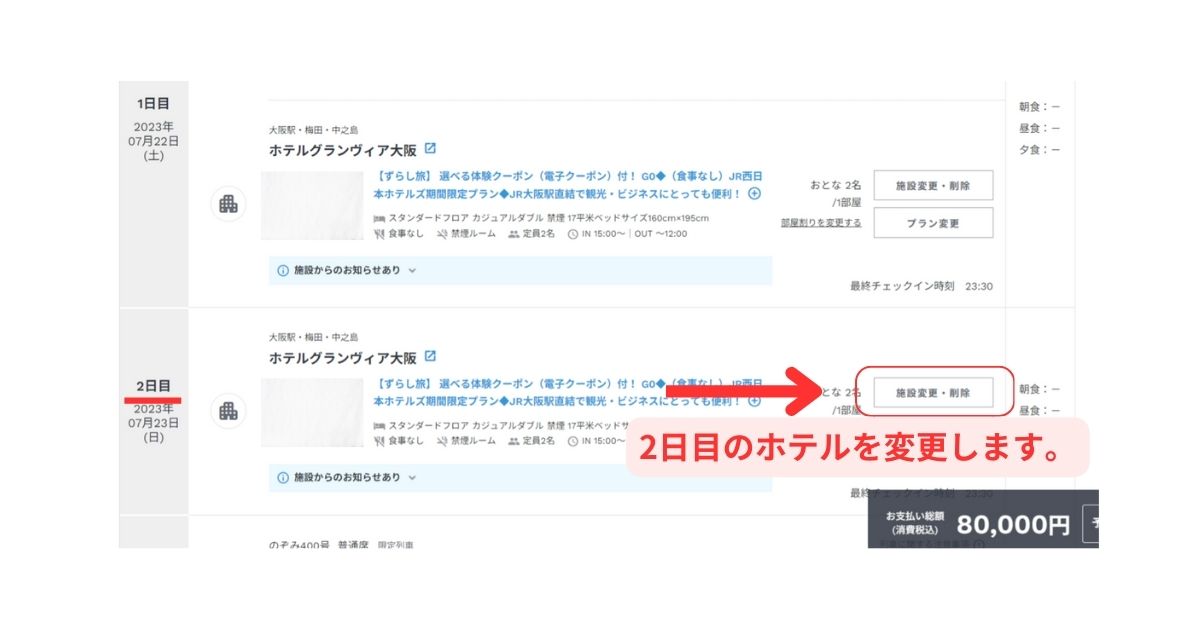This screenshot has height=630, width=1200.
Task: Click day 1 hotel building icon
Action: pyautogui.click(x=228, y=204)
